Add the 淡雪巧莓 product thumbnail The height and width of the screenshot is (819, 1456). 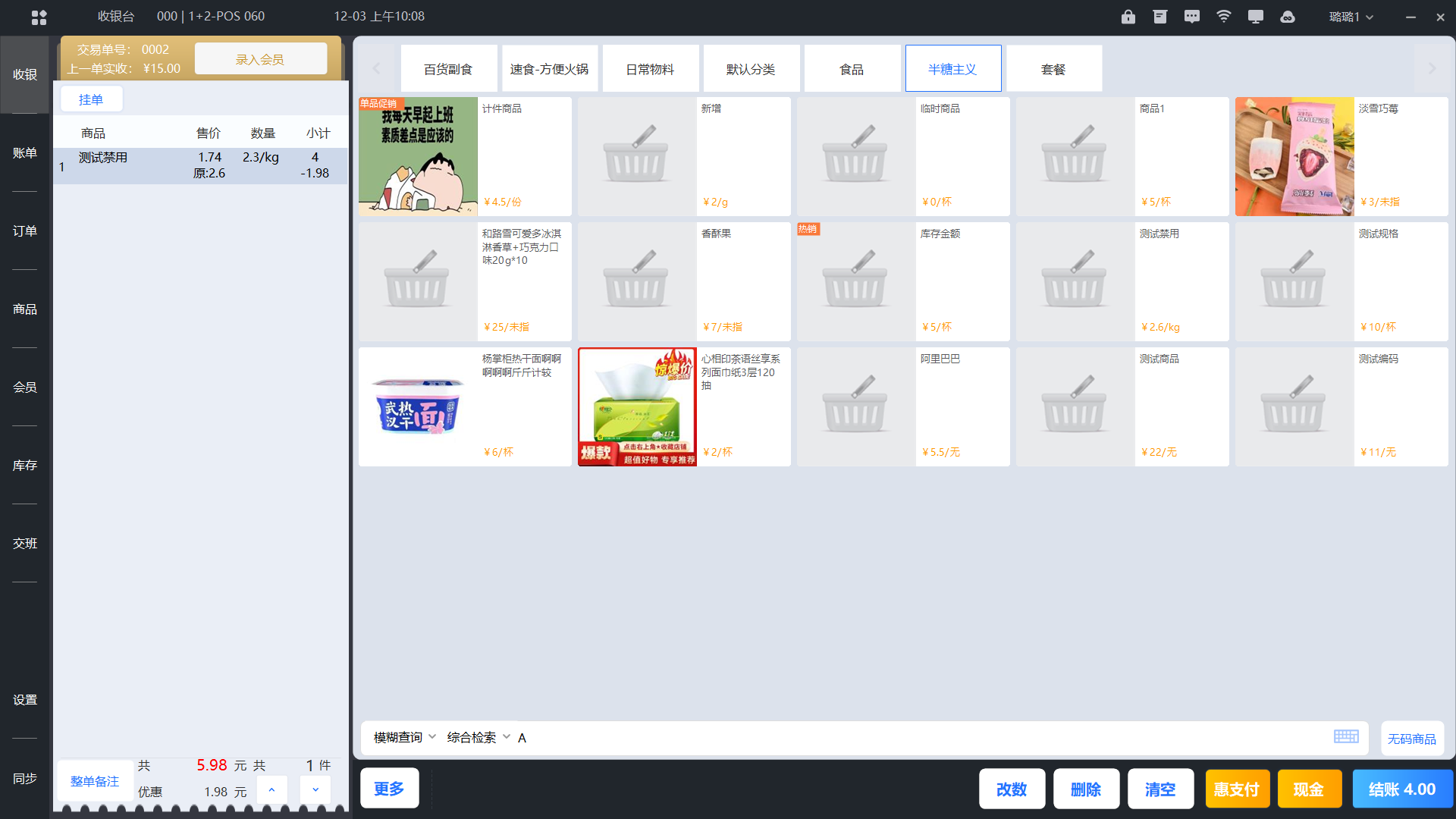coord(1294,156)
